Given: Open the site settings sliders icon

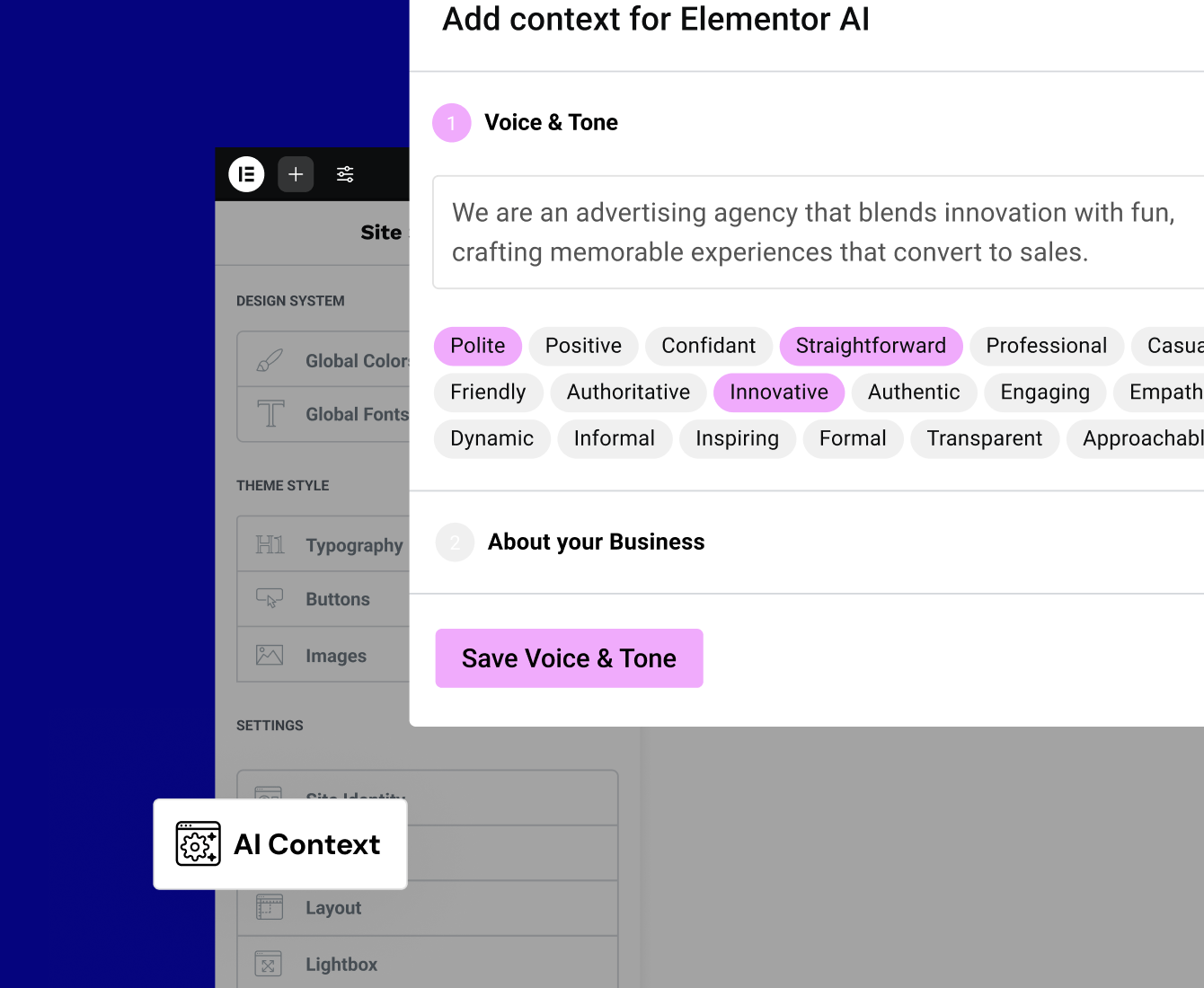Looking at the screenshot, I should 345,174.
